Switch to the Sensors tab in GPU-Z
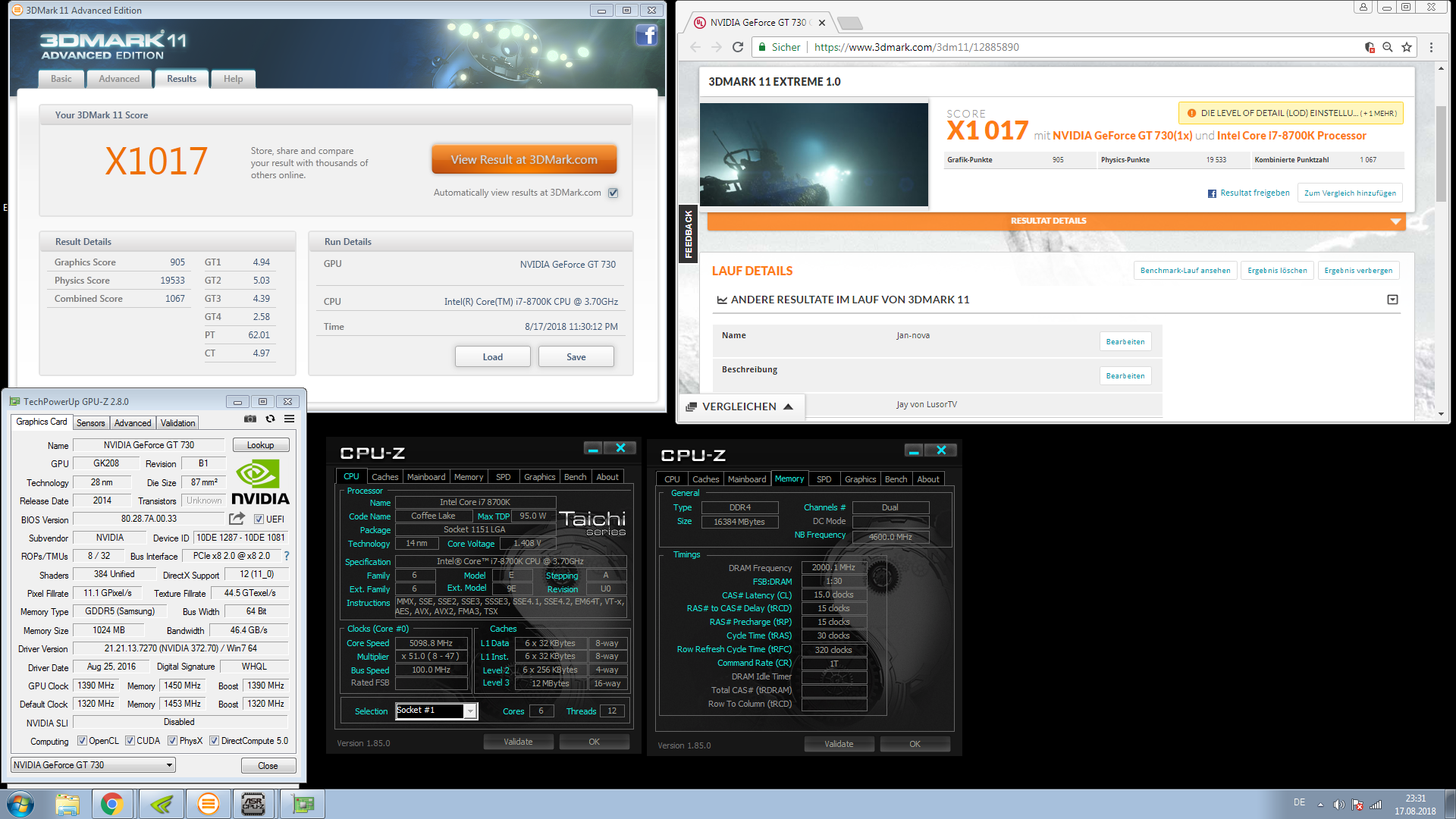Screen dimensions: 1456x819 pyautogui.click(x=90, y=423)
